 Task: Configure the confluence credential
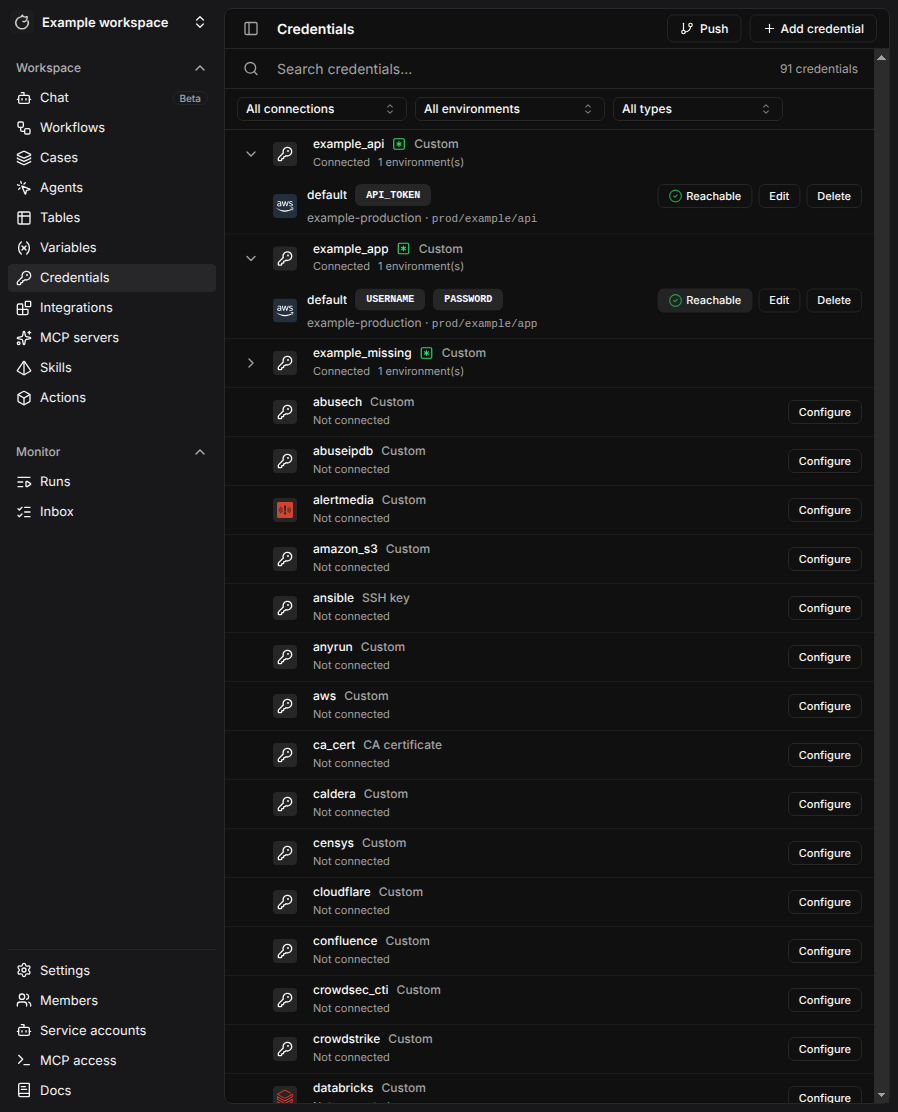click(824, 951)
